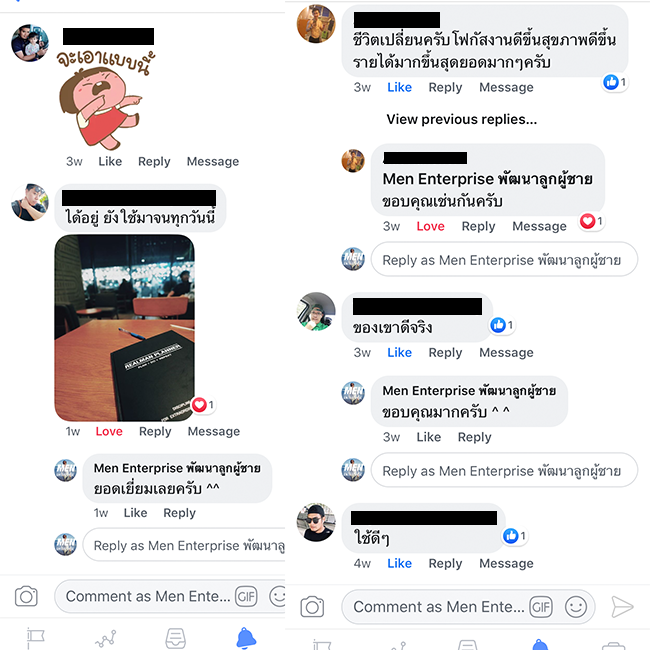Screen dimensions: 650x650
Task: Focus the 'Comment as Men Ente...' field on left
Action: click(148, 597)
